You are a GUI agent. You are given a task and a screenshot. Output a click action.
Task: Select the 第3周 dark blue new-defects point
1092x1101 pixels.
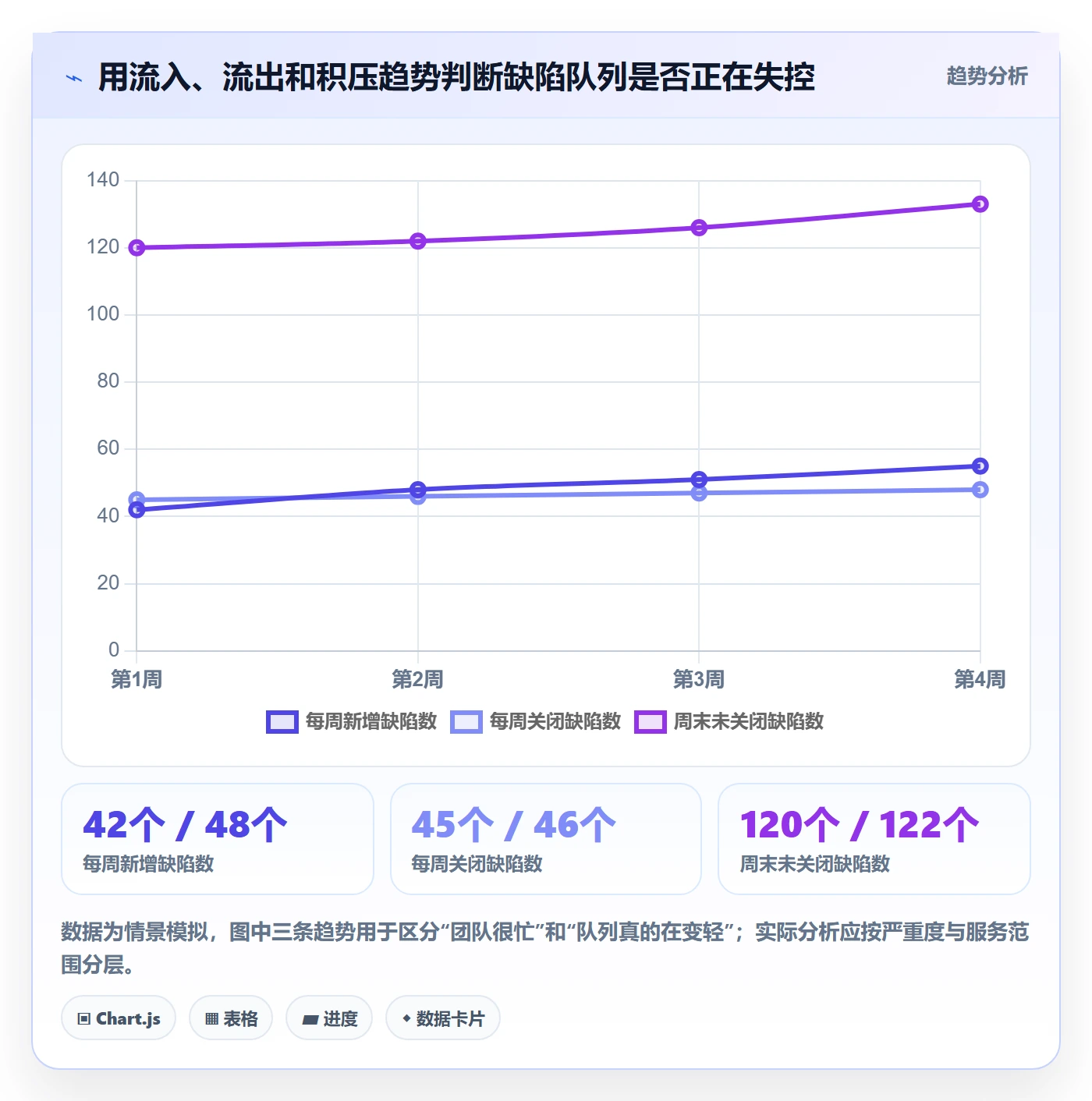click(x=699, y=480)
